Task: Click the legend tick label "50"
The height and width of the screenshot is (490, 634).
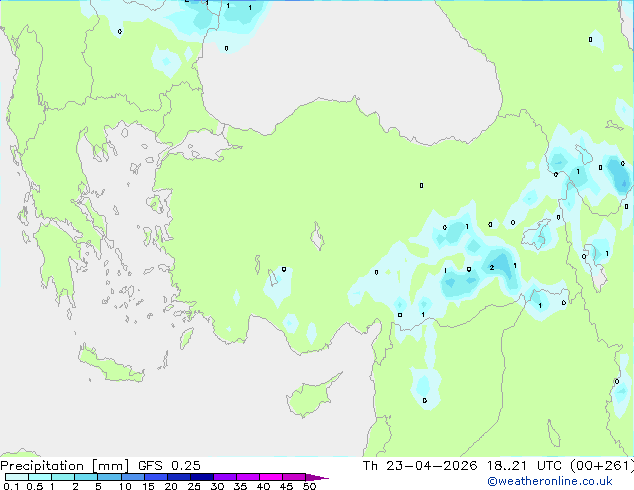Action: [x=309, y=486]
